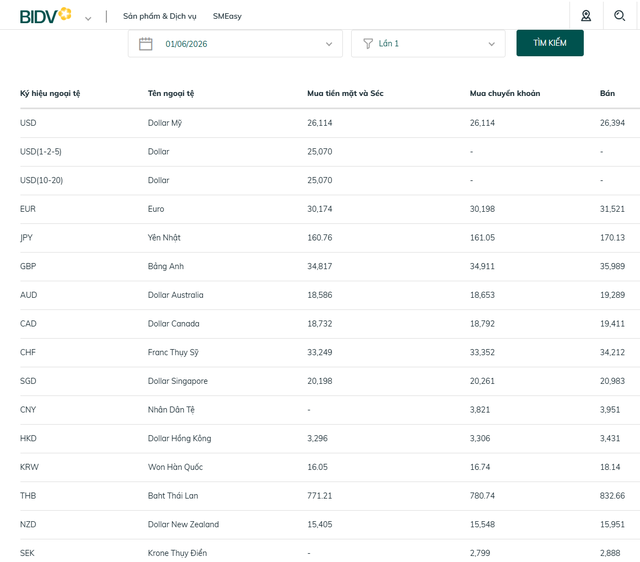This screenshot has height=562, width=640.
Task: Click the calendar icon in date field
Action: click(x=146, y=44)
